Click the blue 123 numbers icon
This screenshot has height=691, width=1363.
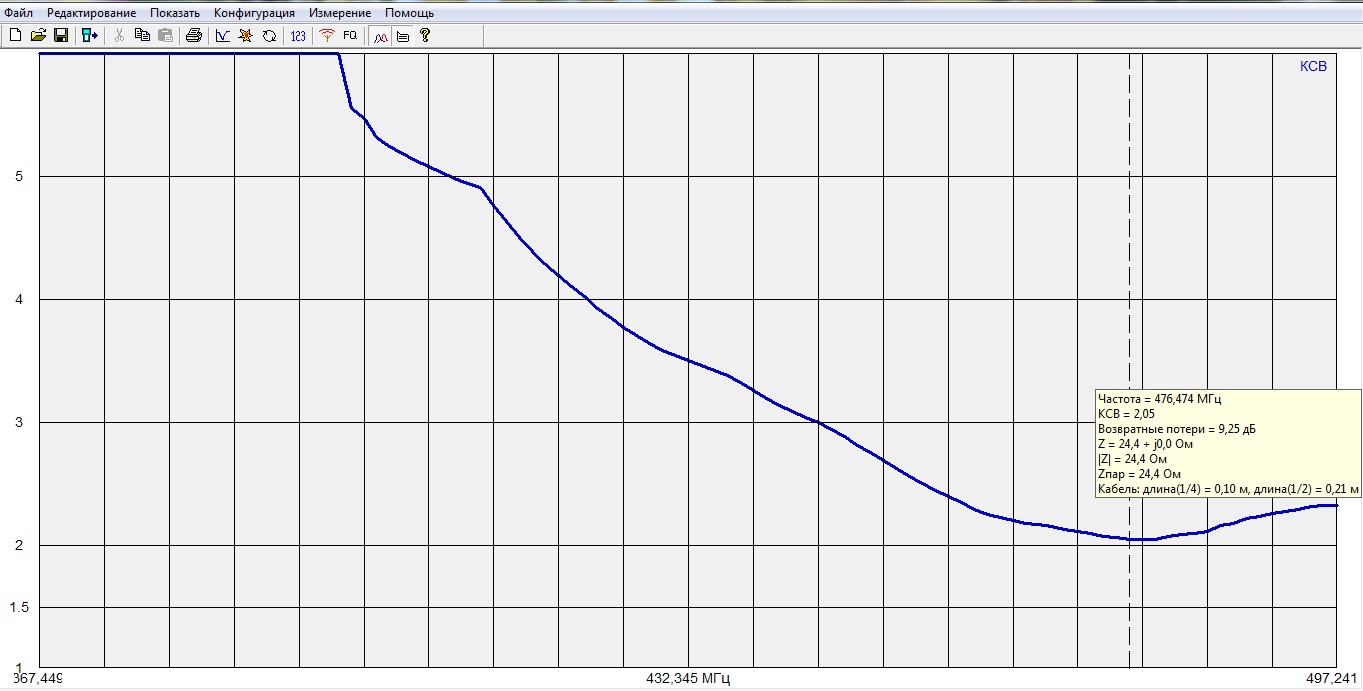click(298, 35)
